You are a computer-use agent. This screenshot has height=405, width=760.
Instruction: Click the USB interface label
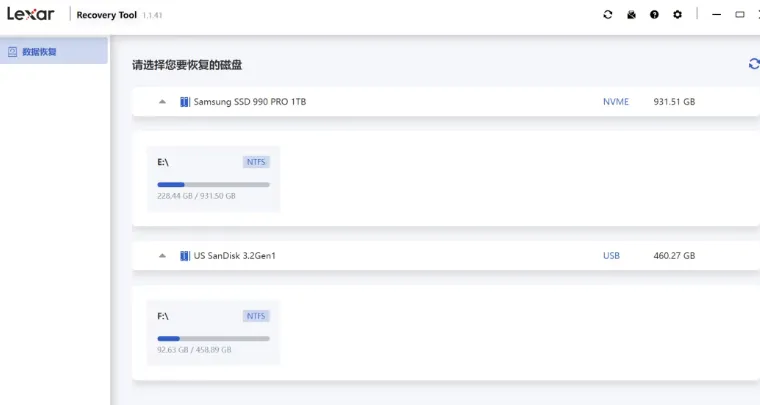611,255
